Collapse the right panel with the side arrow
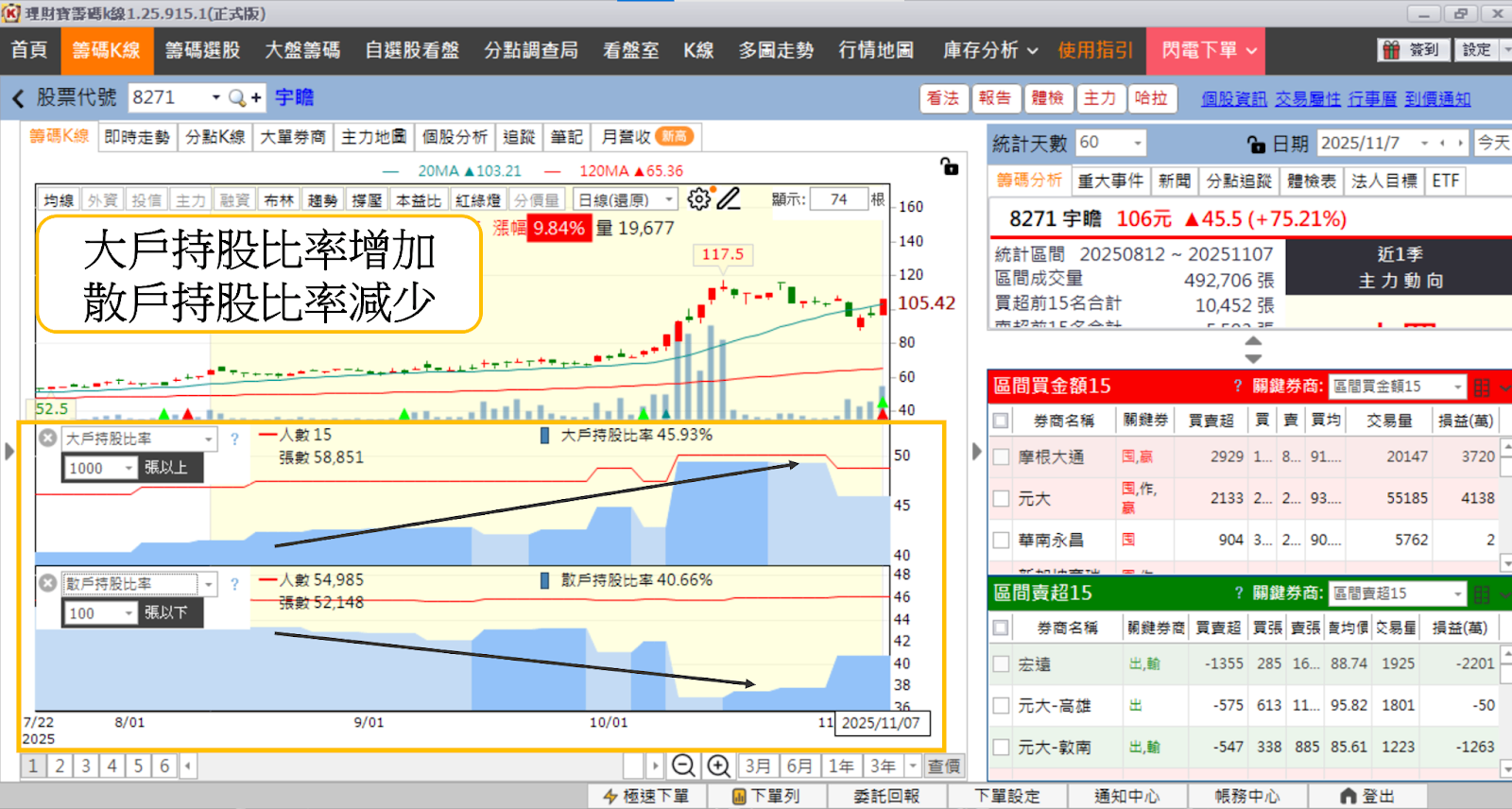 (x=977, y=451)
